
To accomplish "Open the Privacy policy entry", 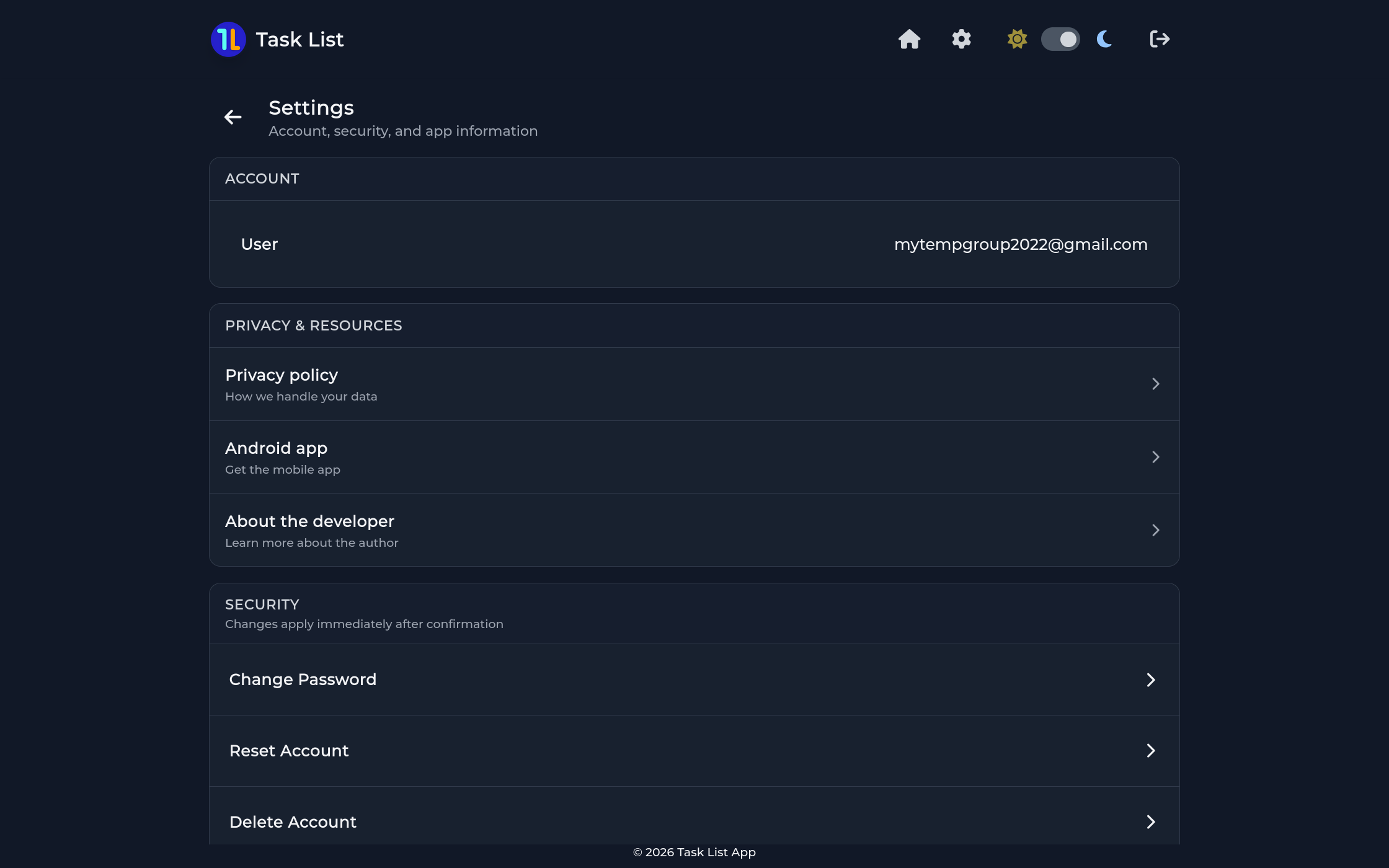I will tap(694, 384).
